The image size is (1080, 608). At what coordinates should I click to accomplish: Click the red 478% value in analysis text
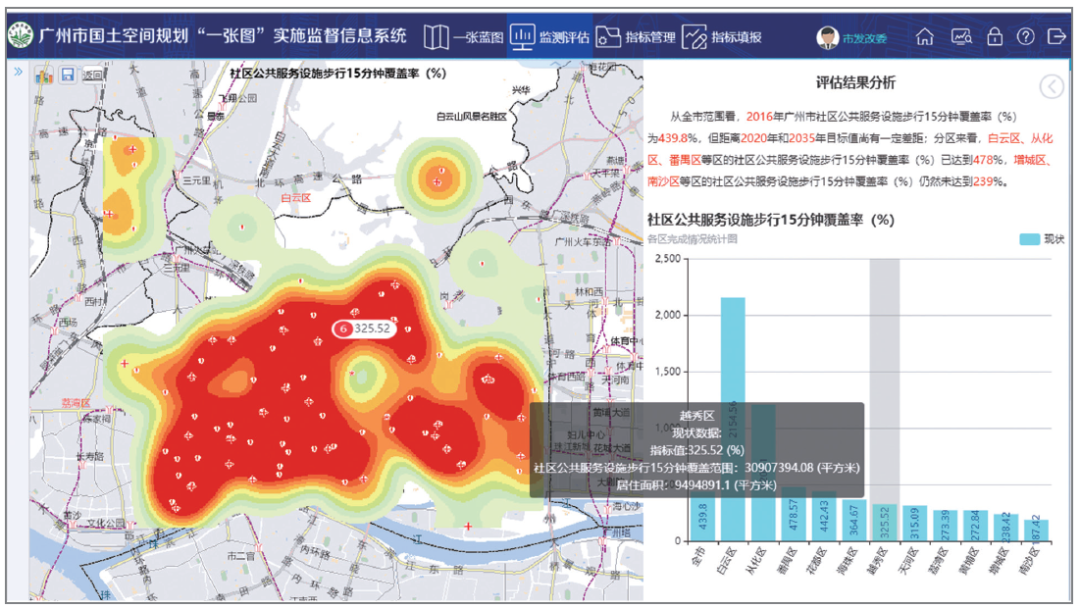point(988,160)
